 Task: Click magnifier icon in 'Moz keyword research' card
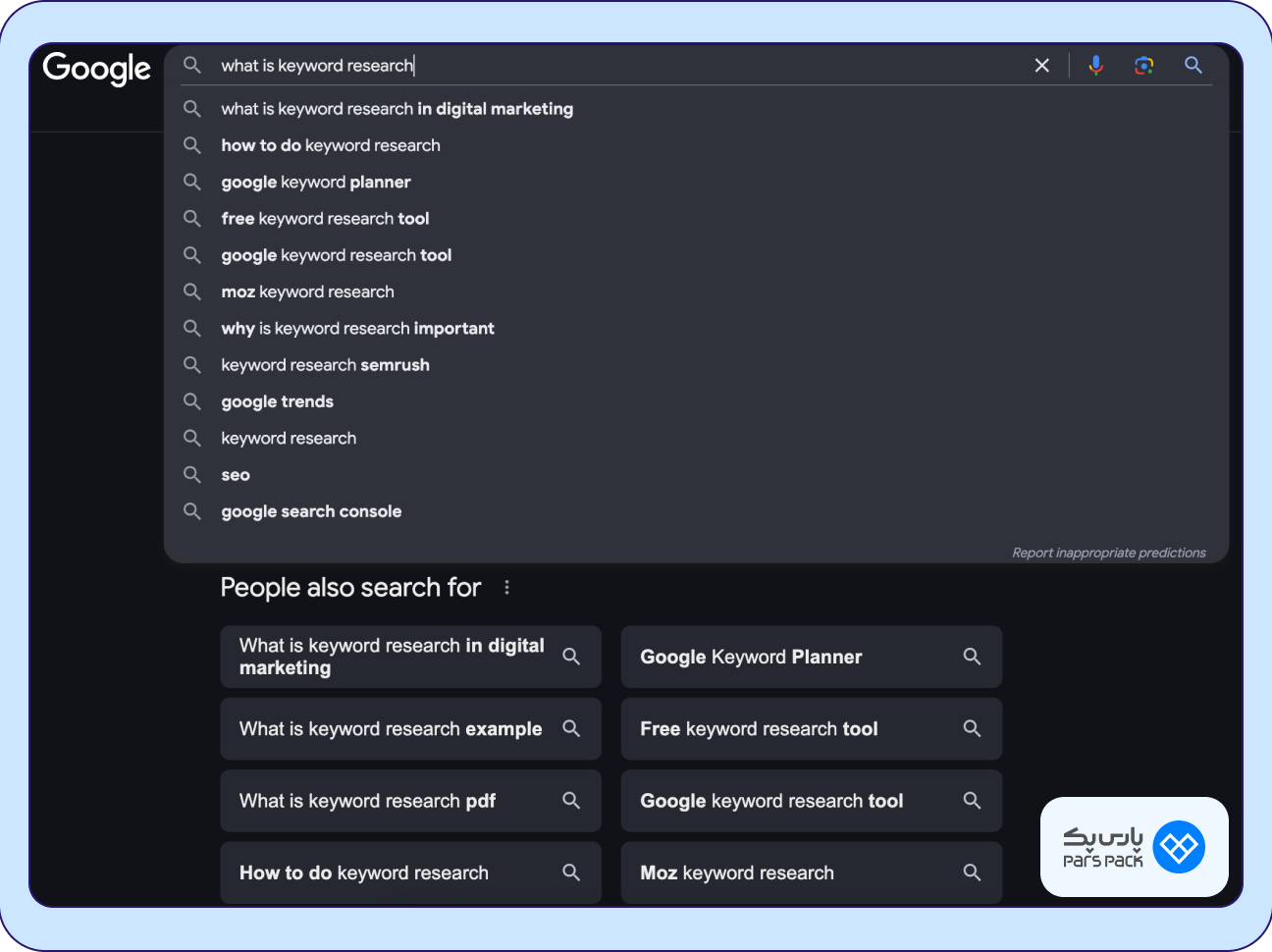coord(972,873)
